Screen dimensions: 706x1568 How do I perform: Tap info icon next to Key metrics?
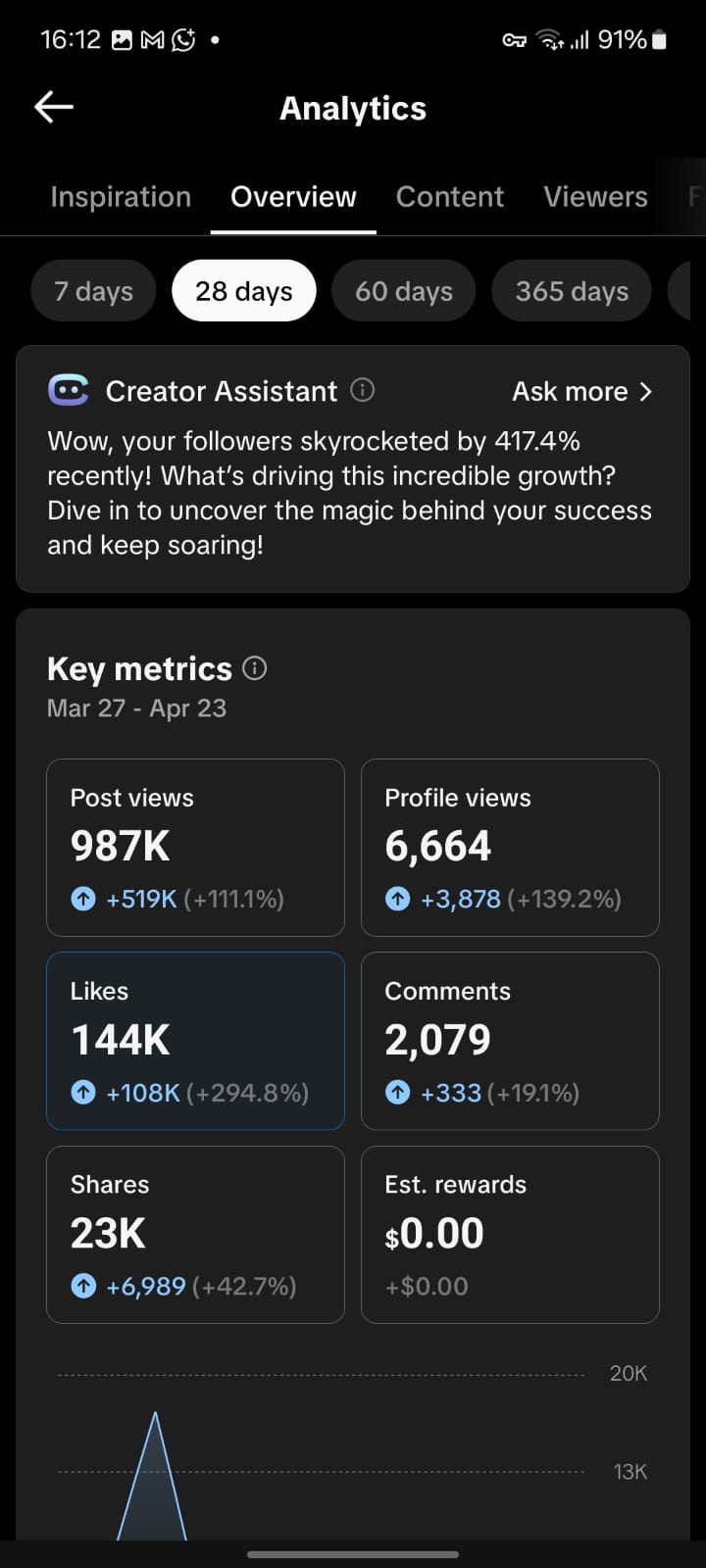(255, 668)
